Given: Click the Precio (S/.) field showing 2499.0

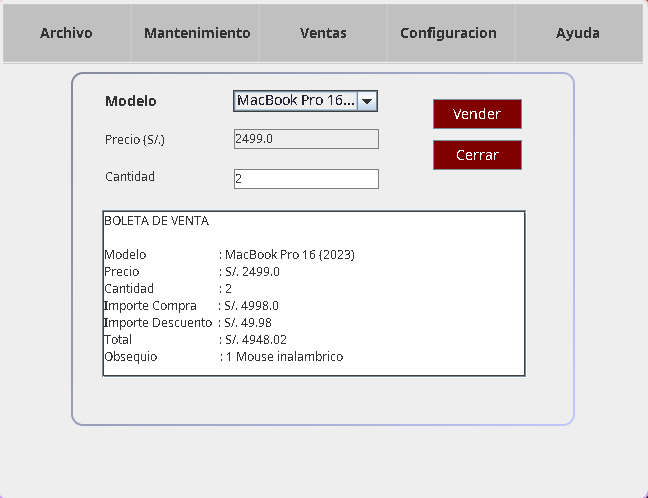Looking at the screenshot, I should (306, 139).
